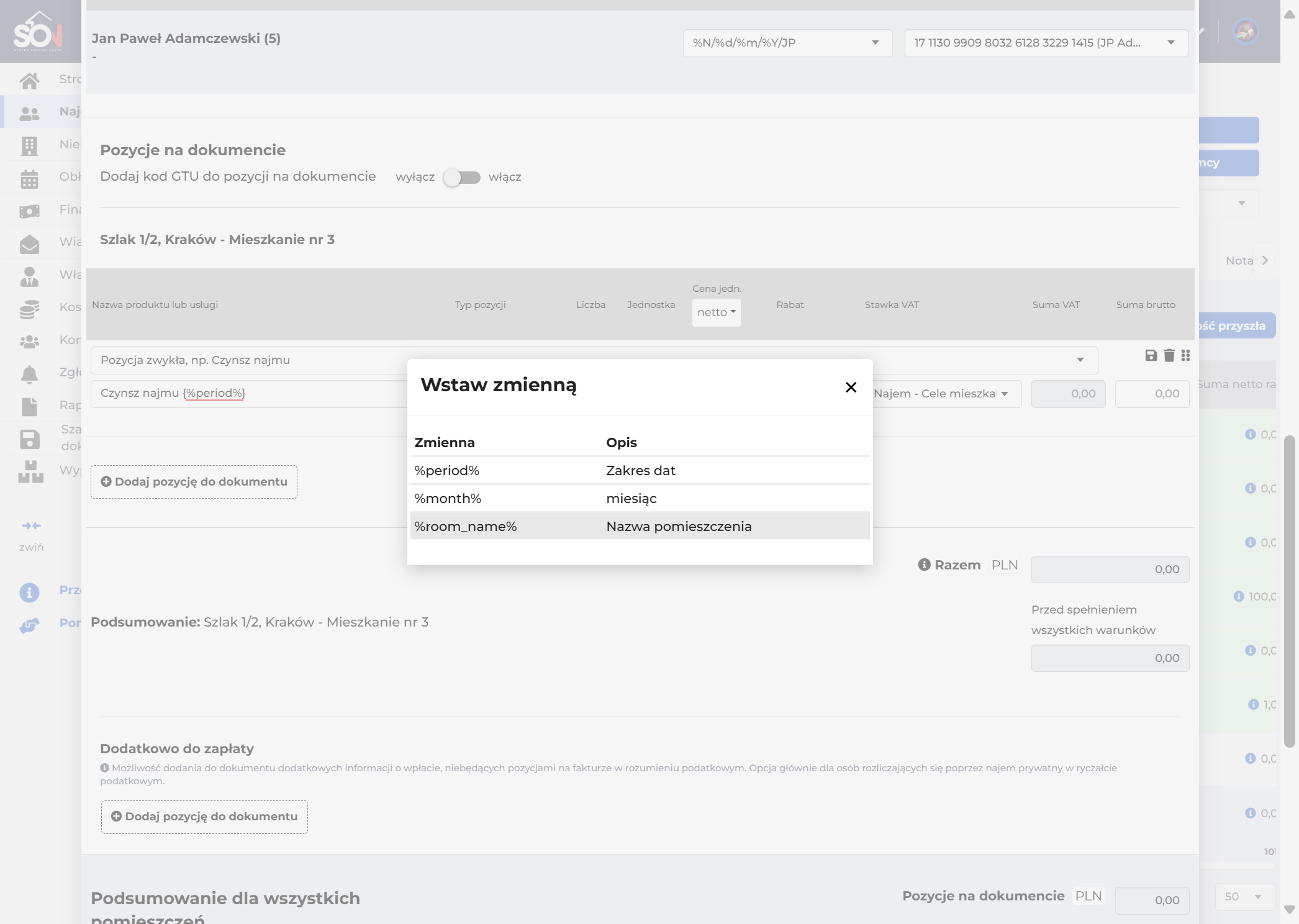Image resolution: width=1299 pixels, height=924 pixels.
Task: Open the 50 per page dropdown
Action: coord(1245,897)
